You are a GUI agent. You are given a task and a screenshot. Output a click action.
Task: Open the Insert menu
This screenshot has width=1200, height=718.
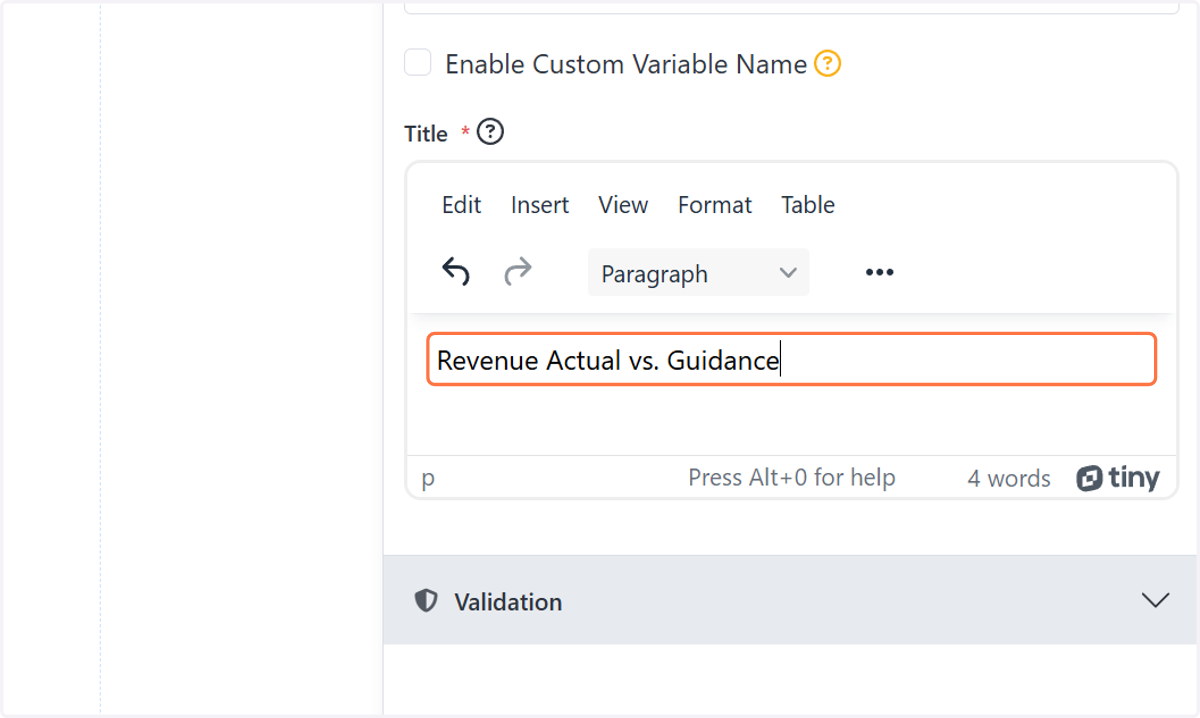pyautogui.click(x=539, y=205)
